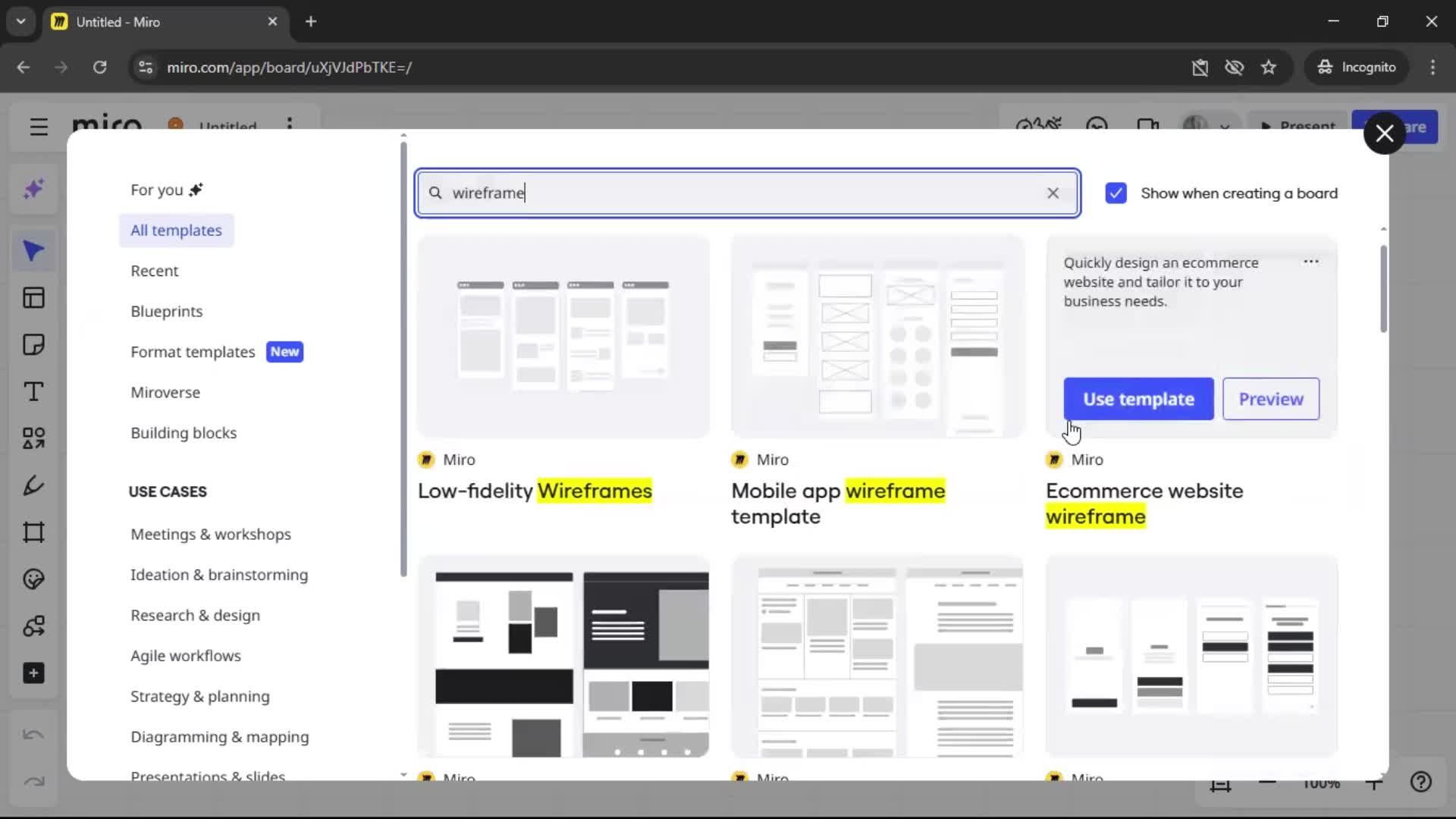Click the Use template button

point(1138,399)
